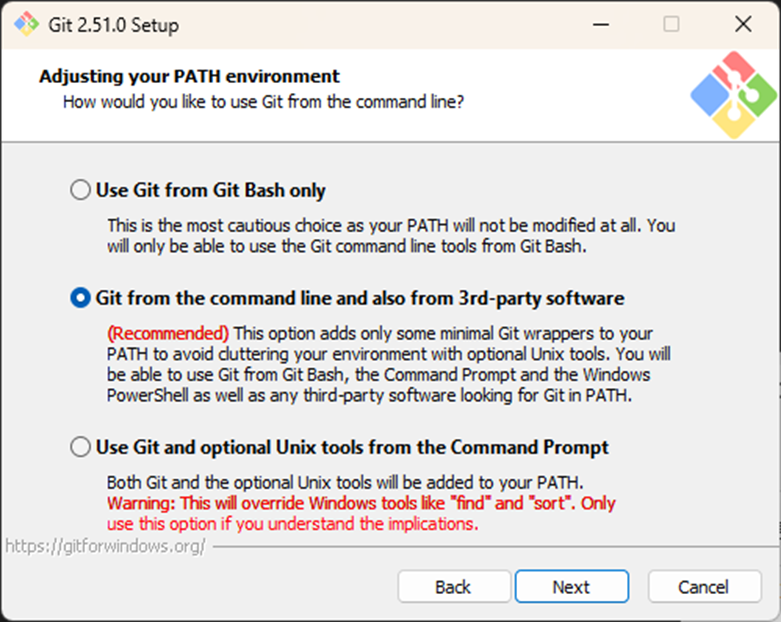Go to the previous step with Back
781x622 pixels.
452,587
